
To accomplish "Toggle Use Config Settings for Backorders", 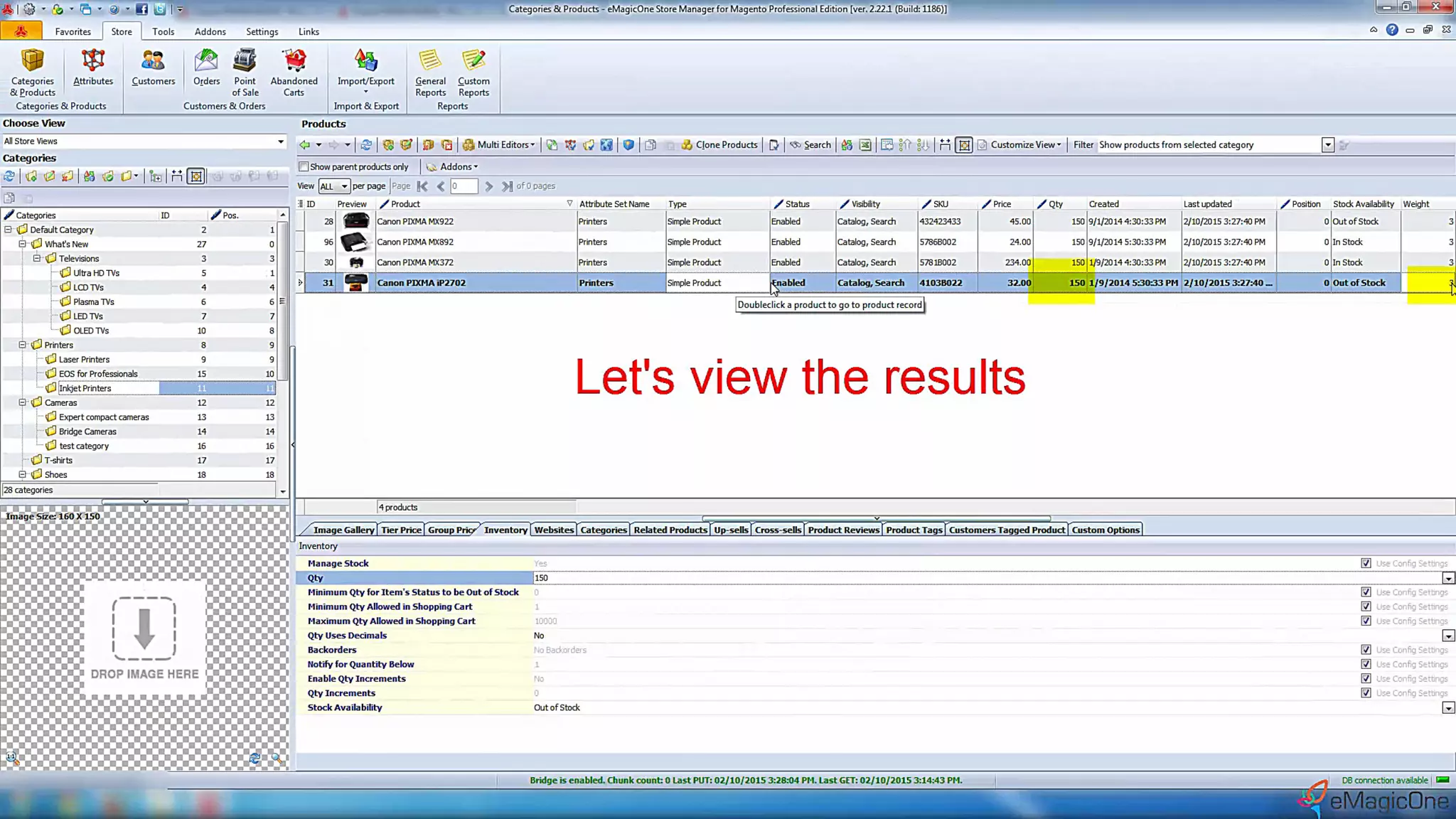I will click(x=1366, y=650).
